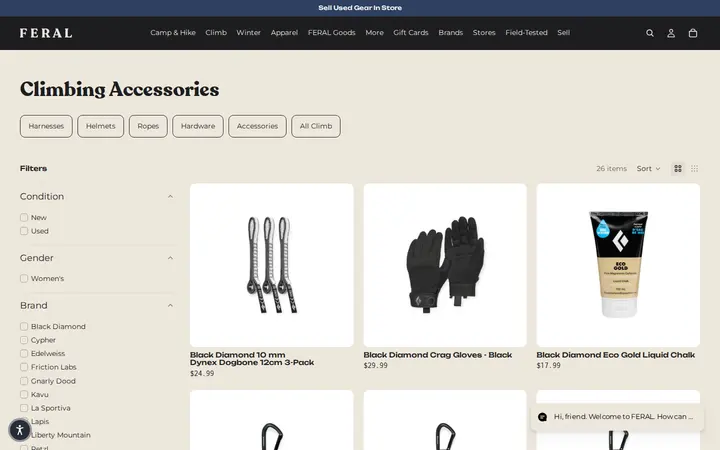Open the Sell menu item
The width and height of the screenshot is (720, 450).
[x=563, y=33]
